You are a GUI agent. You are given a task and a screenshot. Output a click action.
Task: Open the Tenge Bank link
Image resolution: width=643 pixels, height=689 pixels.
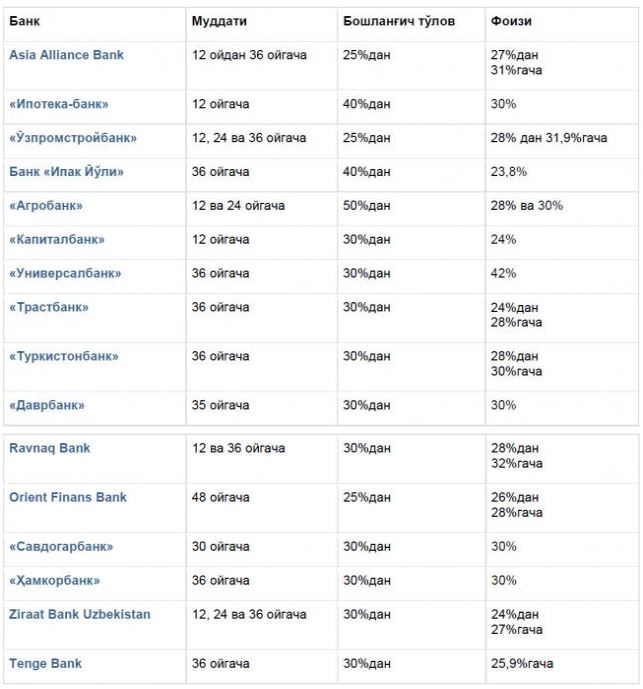click(x=46, y=664)
